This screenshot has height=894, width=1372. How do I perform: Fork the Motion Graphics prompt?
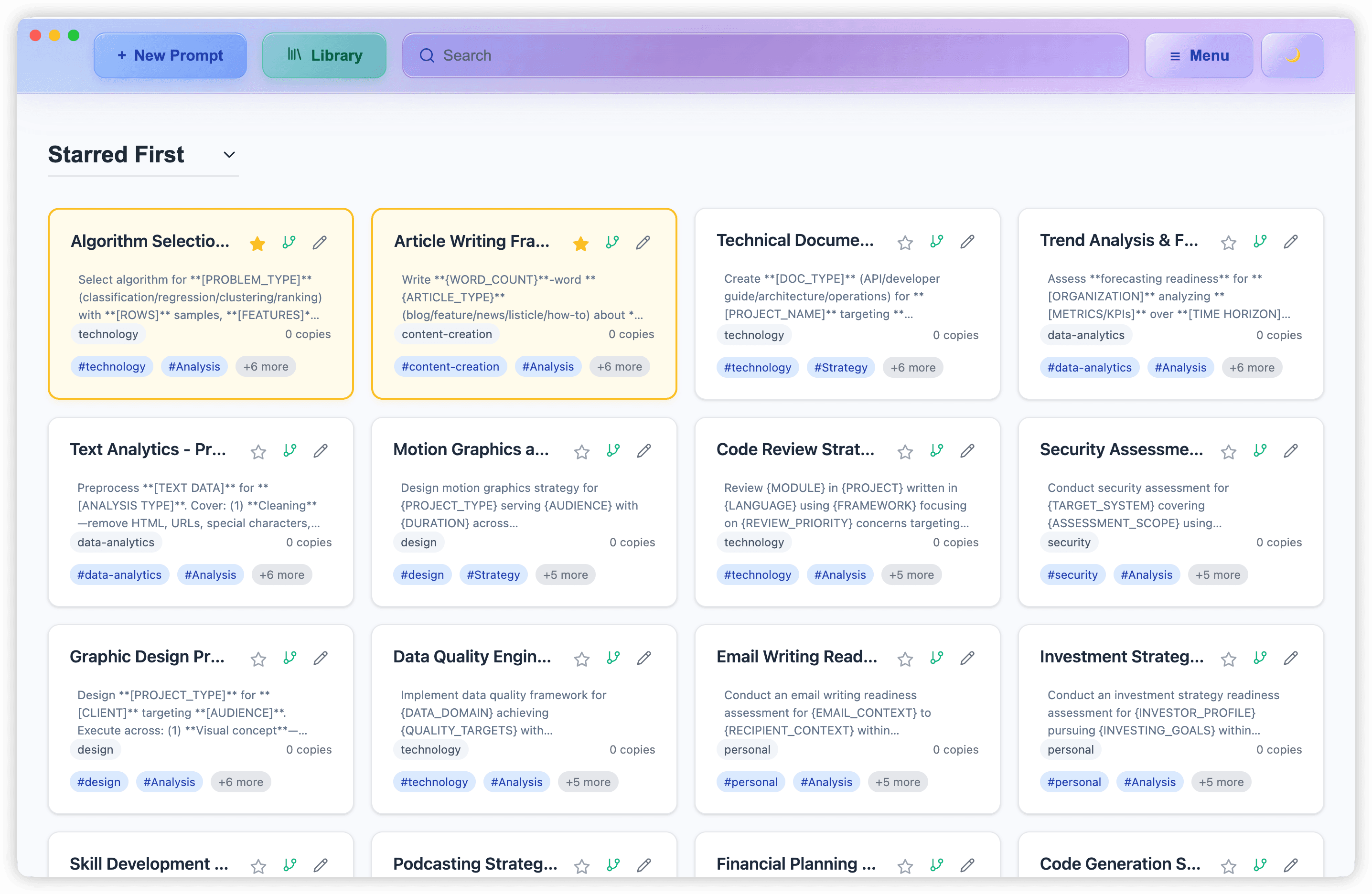pyautogui.click(x=613, y=451)
